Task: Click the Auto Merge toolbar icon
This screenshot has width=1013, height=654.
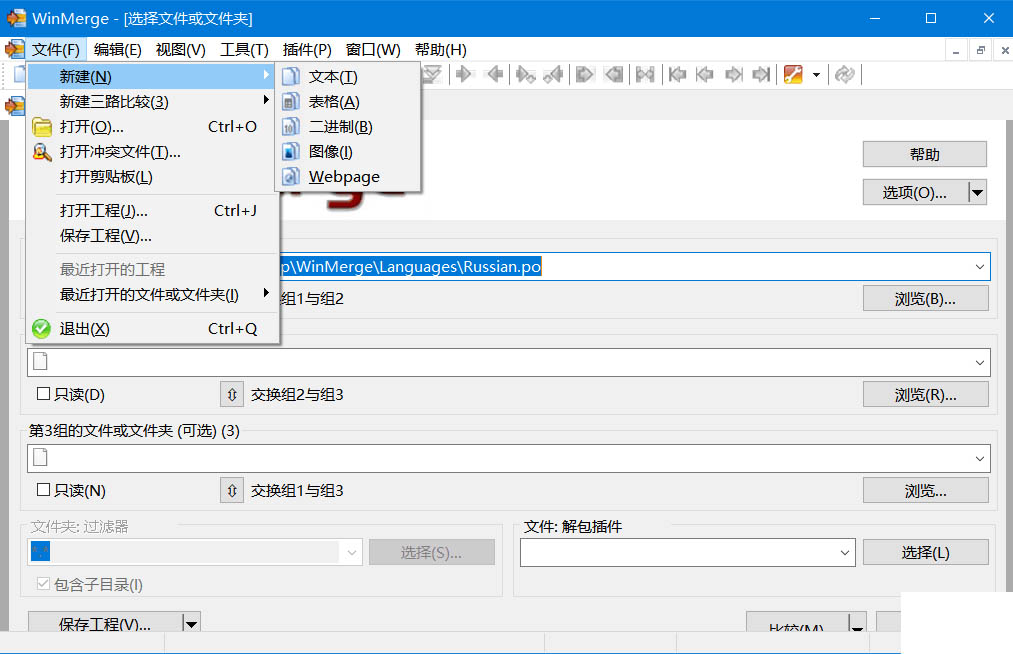Action: (x=645, y=75)
